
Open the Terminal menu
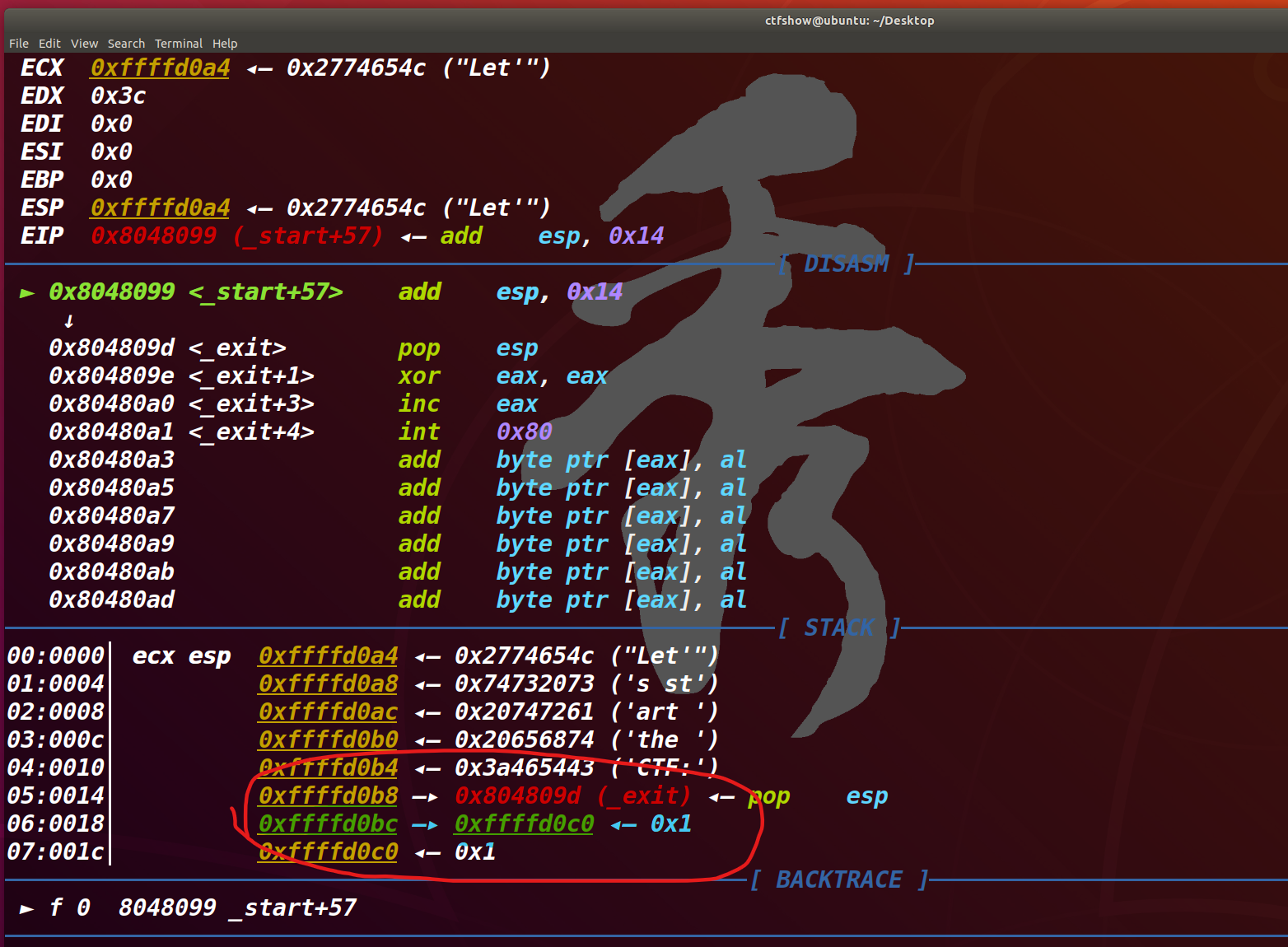tap(179, 44)
